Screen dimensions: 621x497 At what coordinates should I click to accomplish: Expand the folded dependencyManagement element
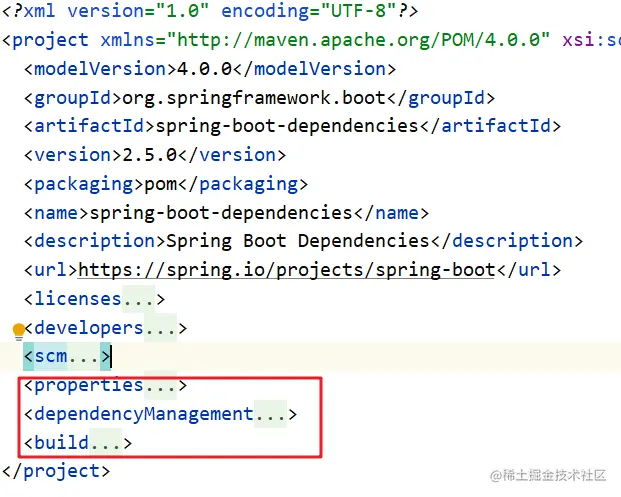[270, 414]
